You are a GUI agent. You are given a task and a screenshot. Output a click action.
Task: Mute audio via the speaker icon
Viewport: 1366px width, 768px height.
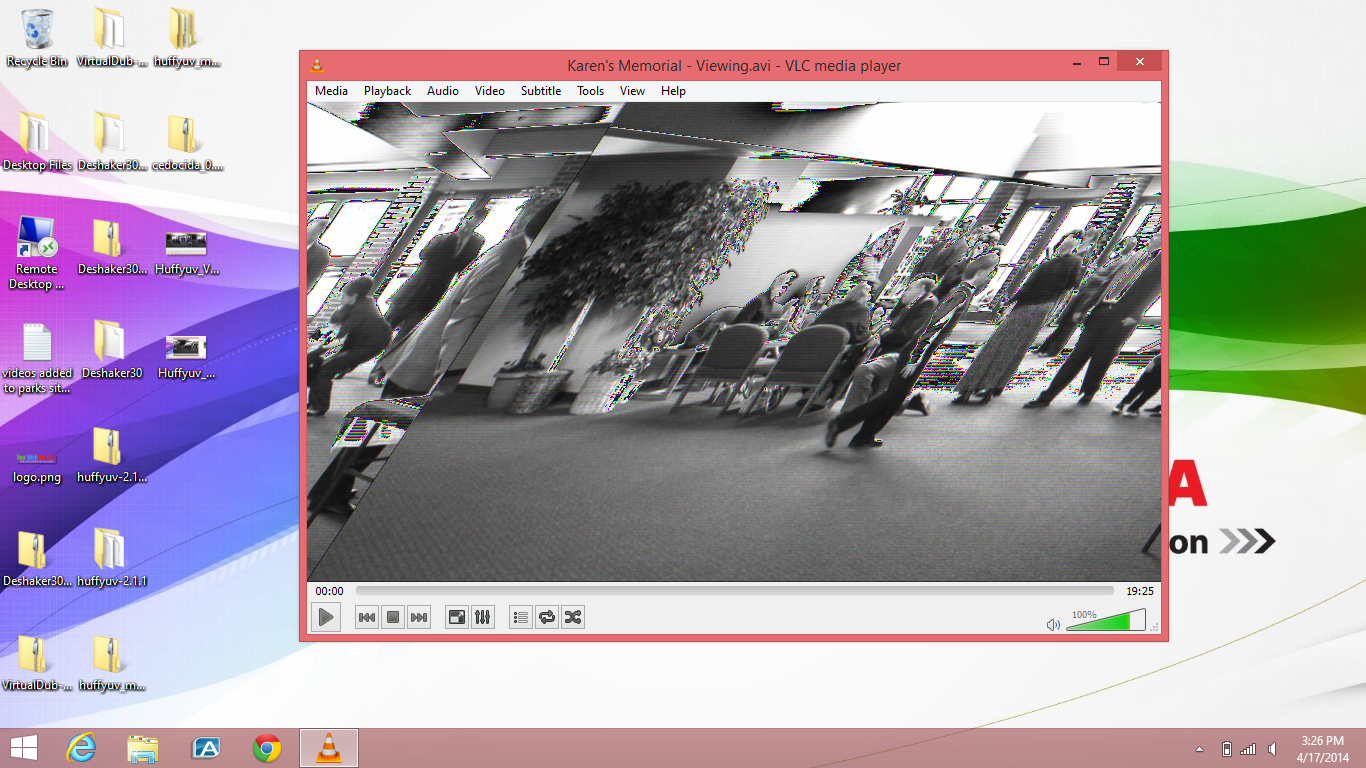coord(1053,625)
